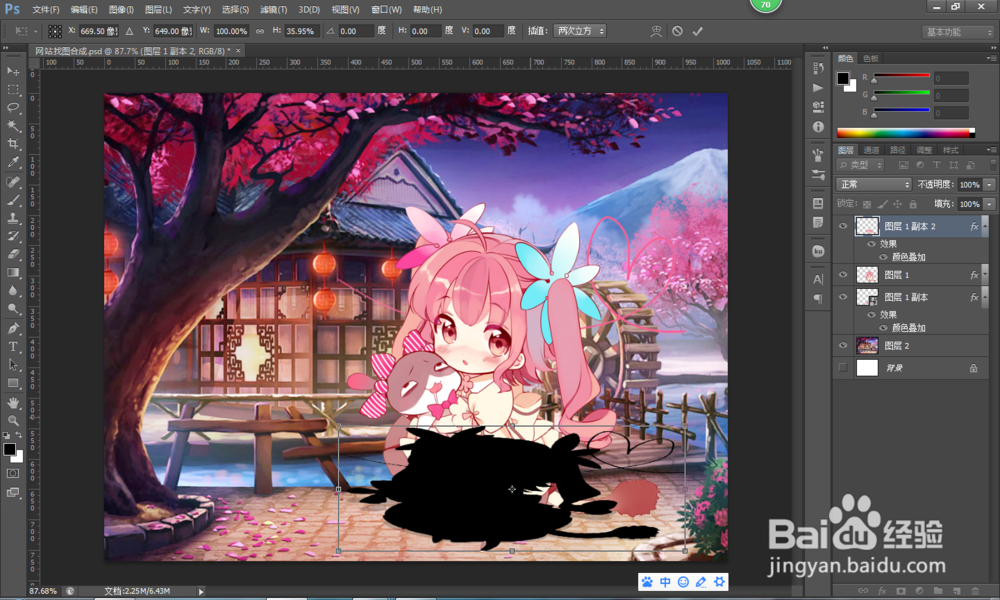The height and width of the screenshot is (600, 1000).
Task: Select the Dodge tool
Action: (x=13, y=309)
